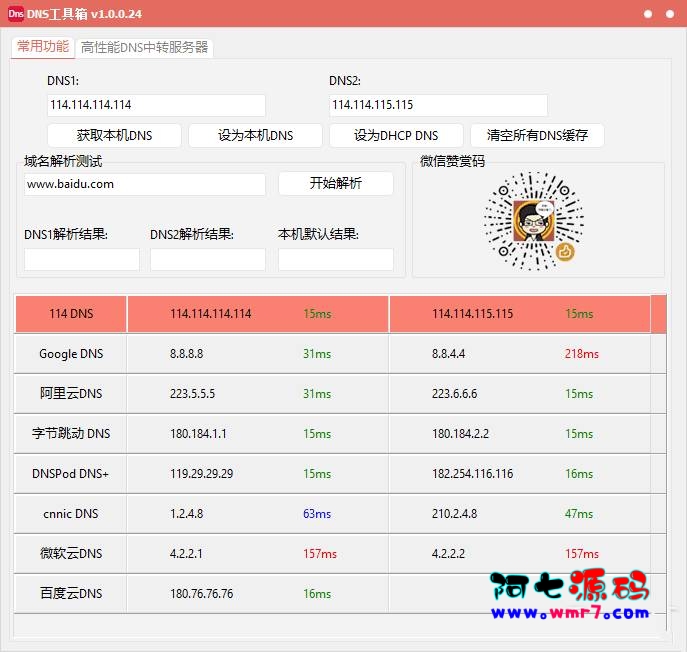Select Google DNS row name

click(x=71, y=354)
